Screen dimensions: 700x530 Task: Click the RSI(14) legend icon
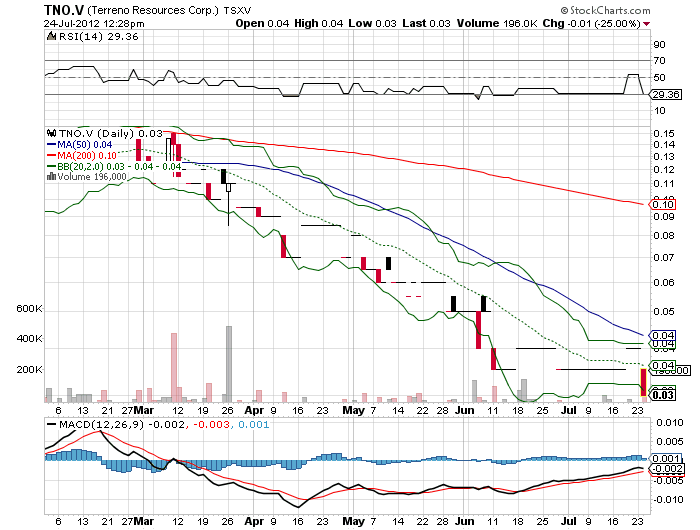pyautogui.click(x=51, y=36)
